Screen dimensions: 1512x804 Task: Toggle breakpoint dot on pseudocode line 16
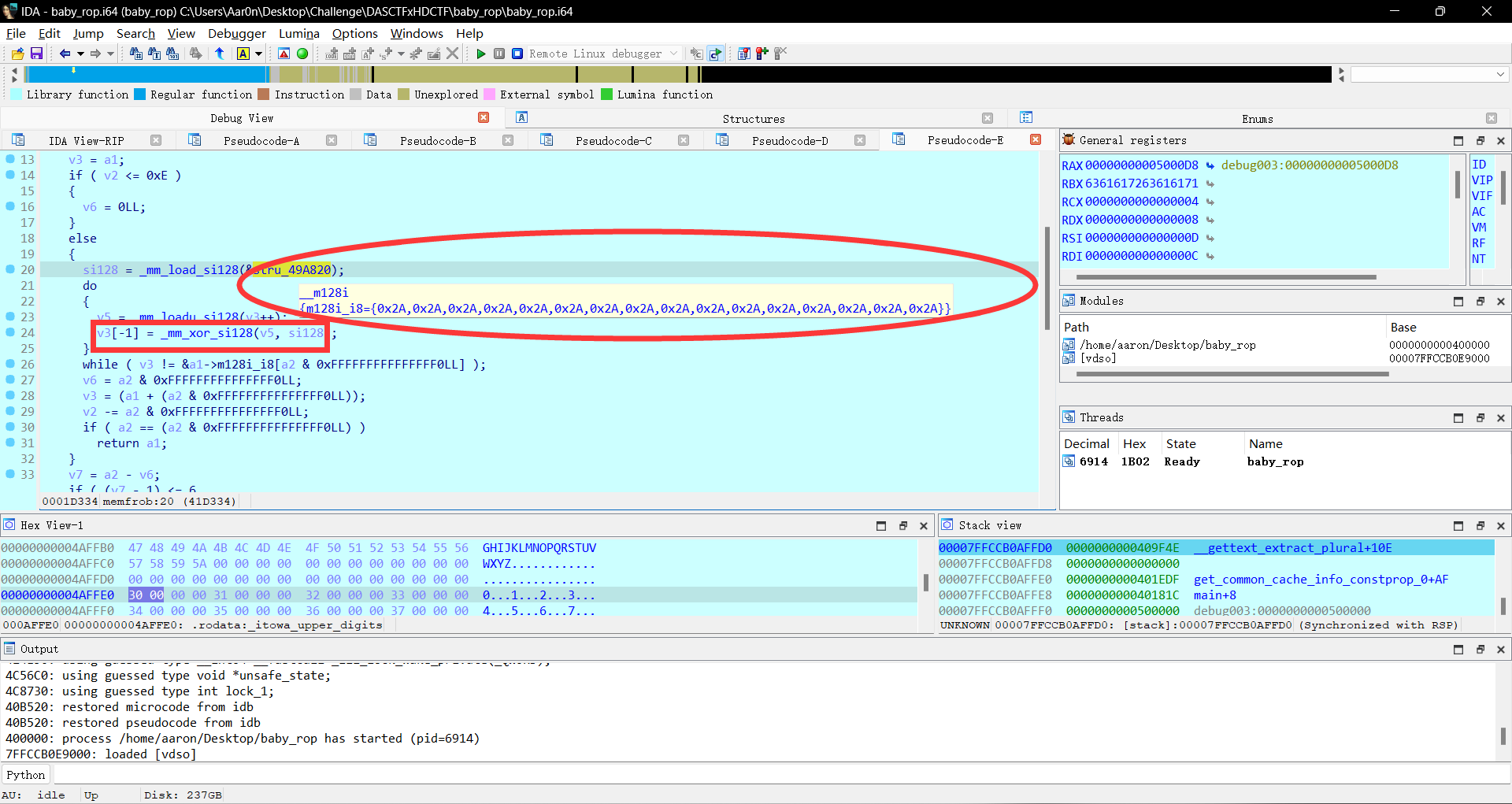click(10, 206)
